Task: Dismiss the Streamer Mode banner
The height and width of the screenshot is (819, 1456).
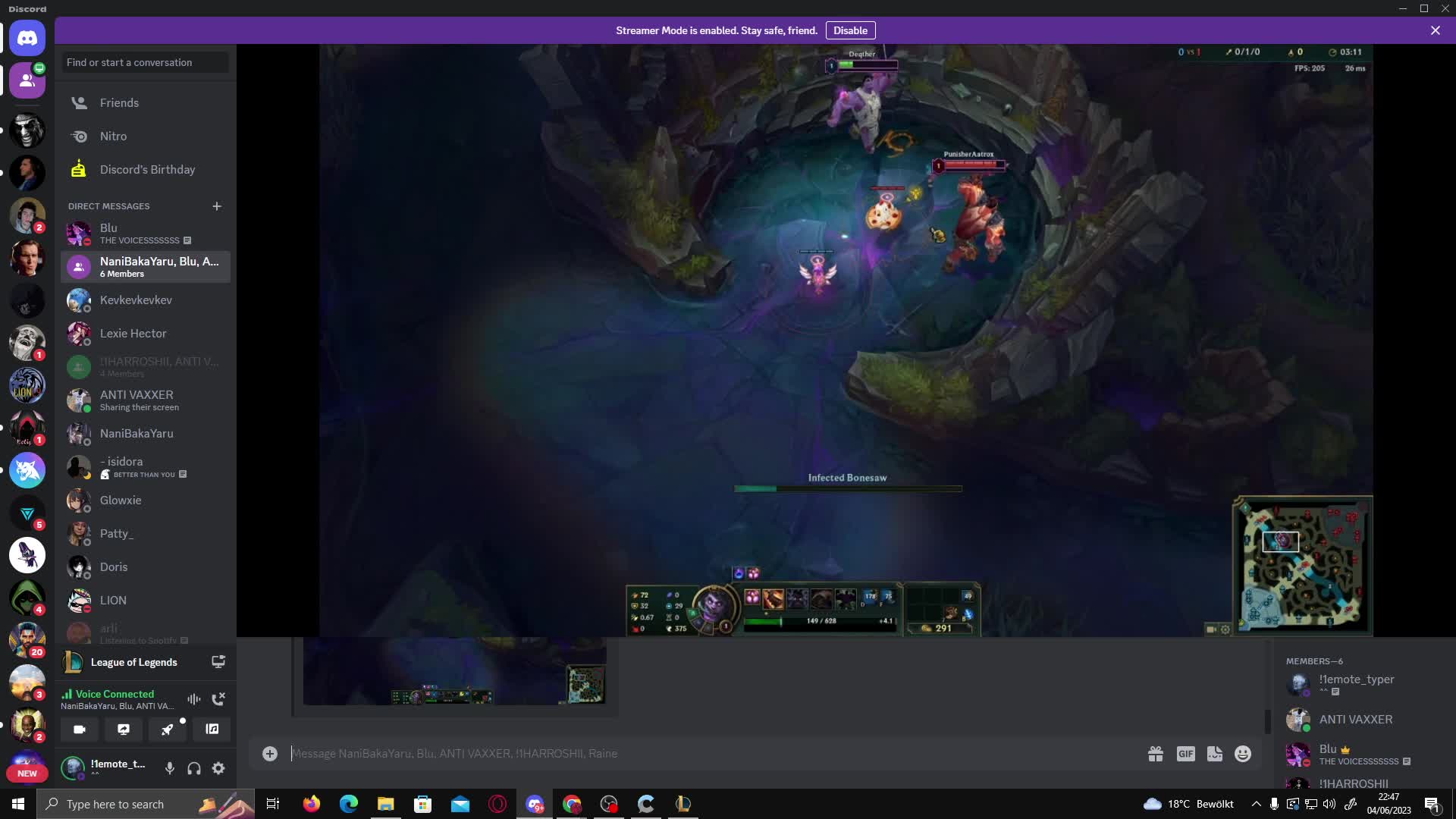Action: (1436, 30)
